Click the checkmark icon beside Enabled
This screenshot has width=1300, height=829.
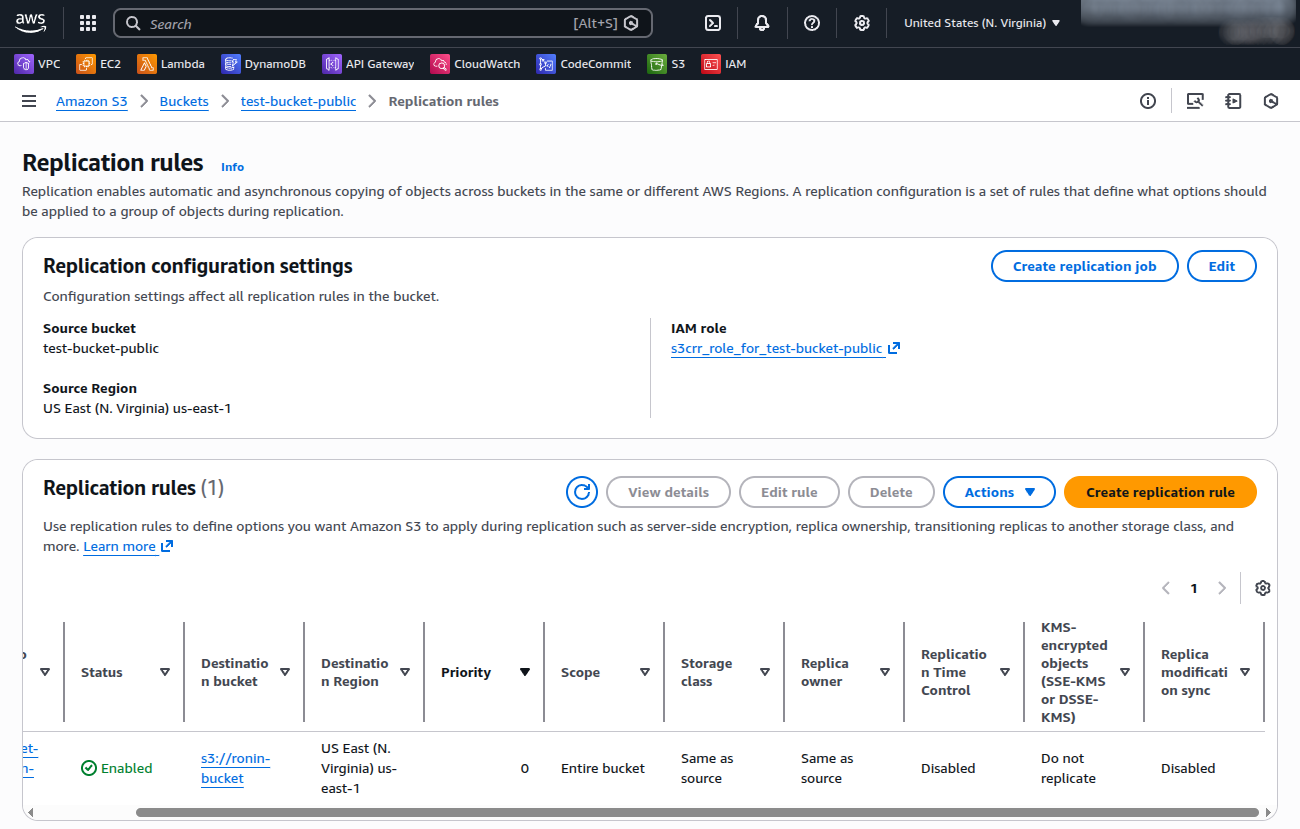coord(89,768)
